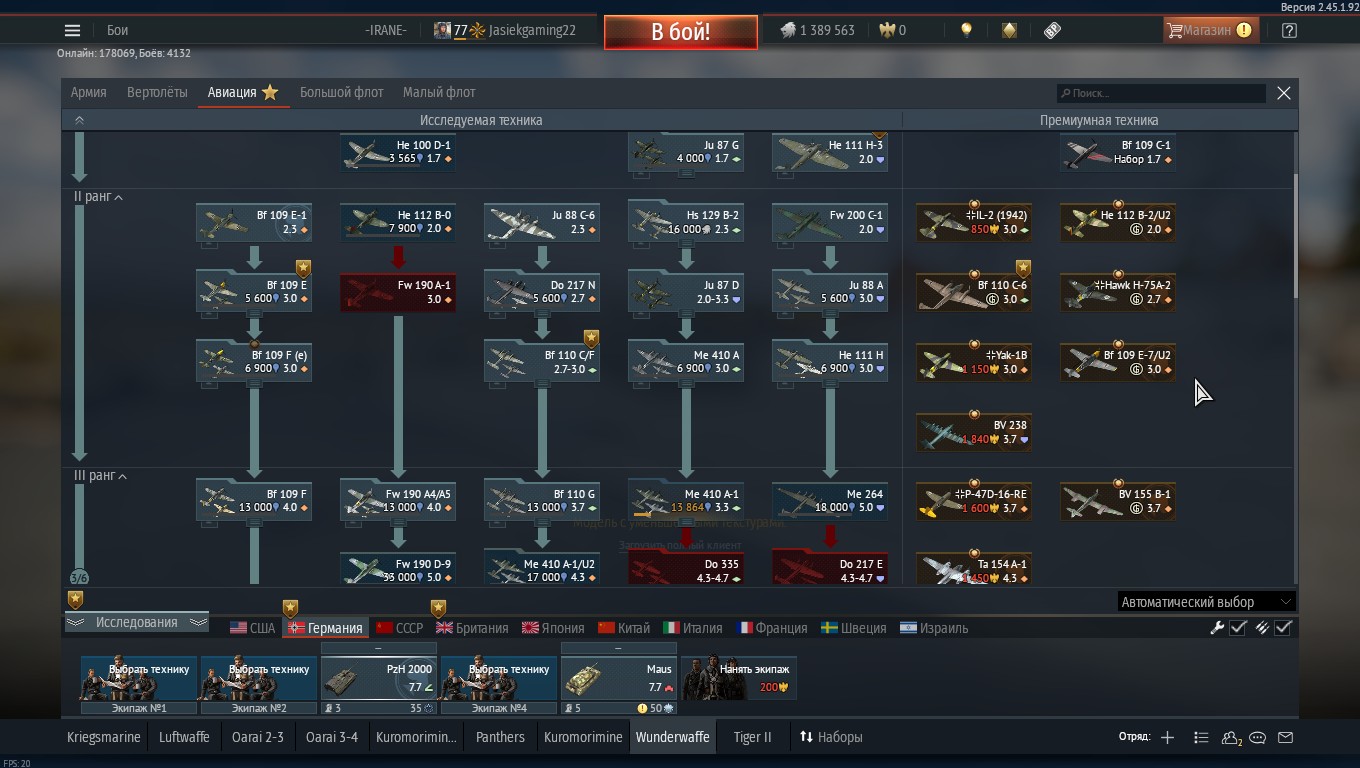1360x768 pixels.
Task: Select the premium IL-2 (1942) aircraft
Action: click(974, 222)
